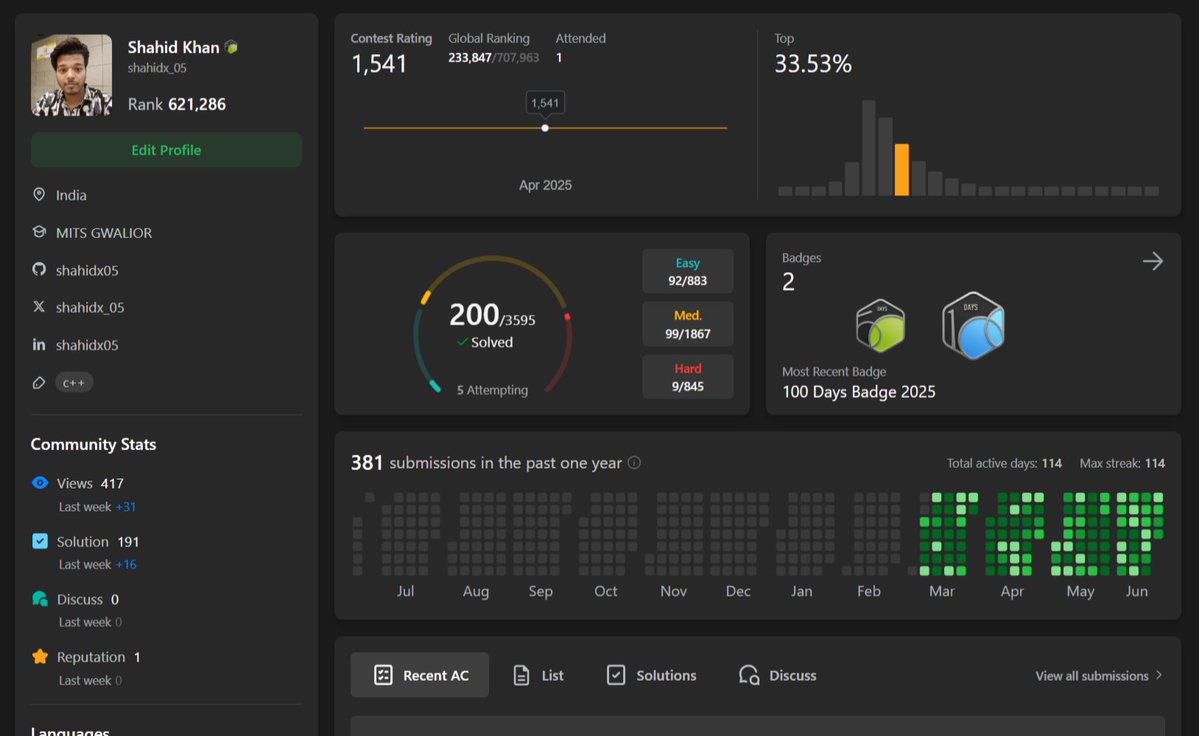
Task: Click the Community Stats heading
Action: coord(93,444)
